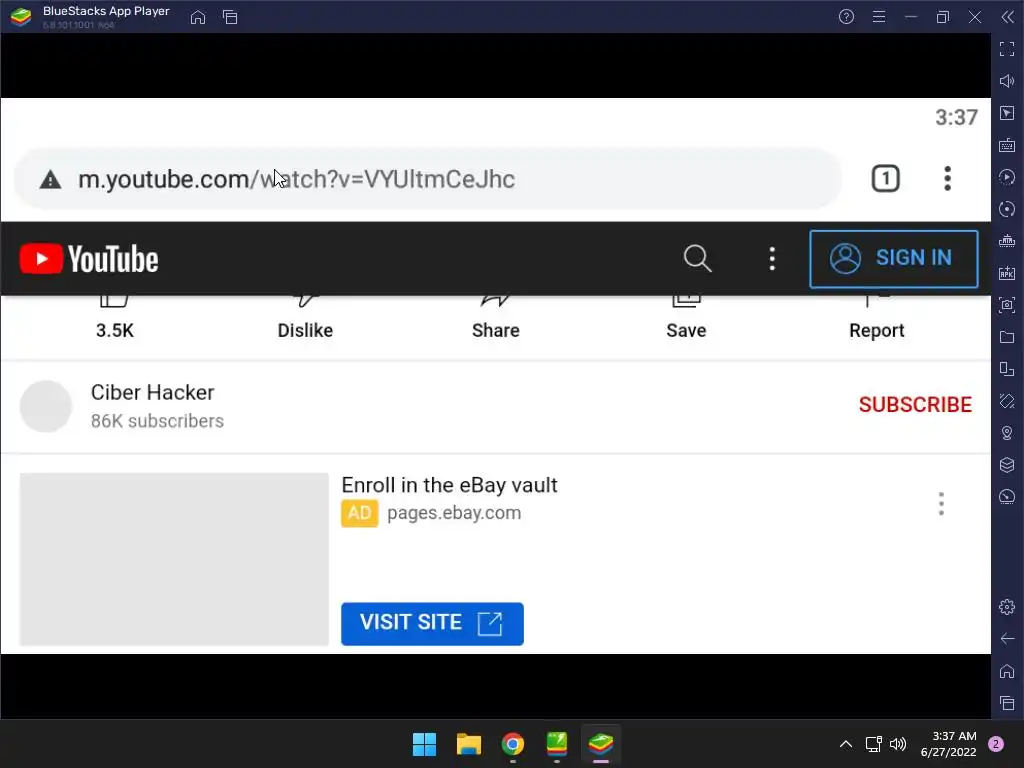The width and height of the screenshot is (1024, 768).
Task: Click the red SUBSCRIBE button
Action: click(x=915, y=405)
